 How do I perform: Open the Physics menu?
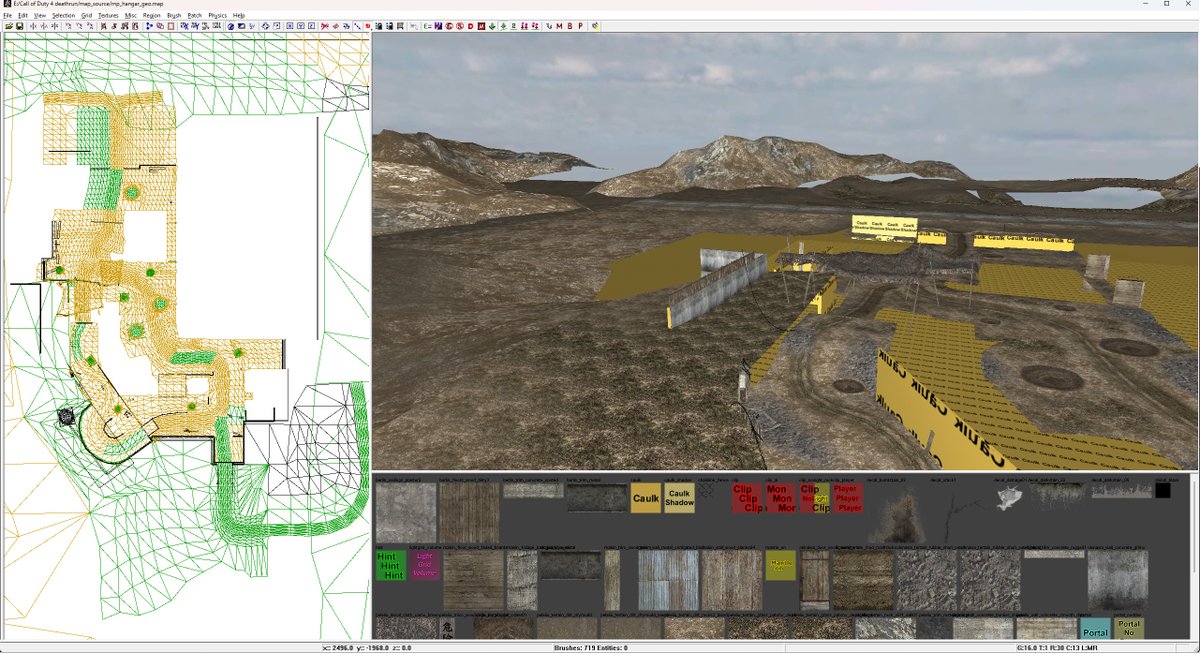point(217,16)
